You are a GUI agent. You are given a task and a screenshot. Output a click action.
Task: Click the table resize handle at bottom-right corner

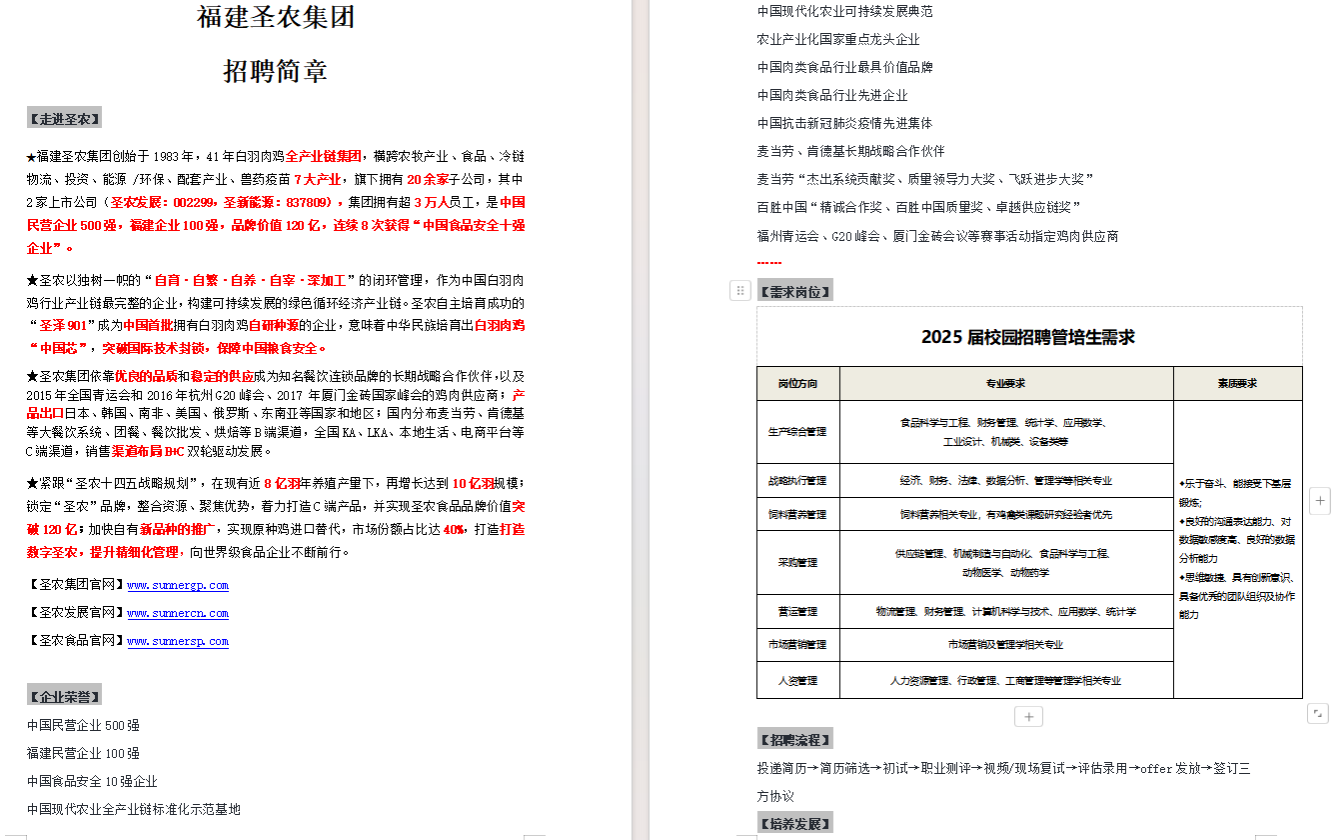click(x=1318, y=713)
